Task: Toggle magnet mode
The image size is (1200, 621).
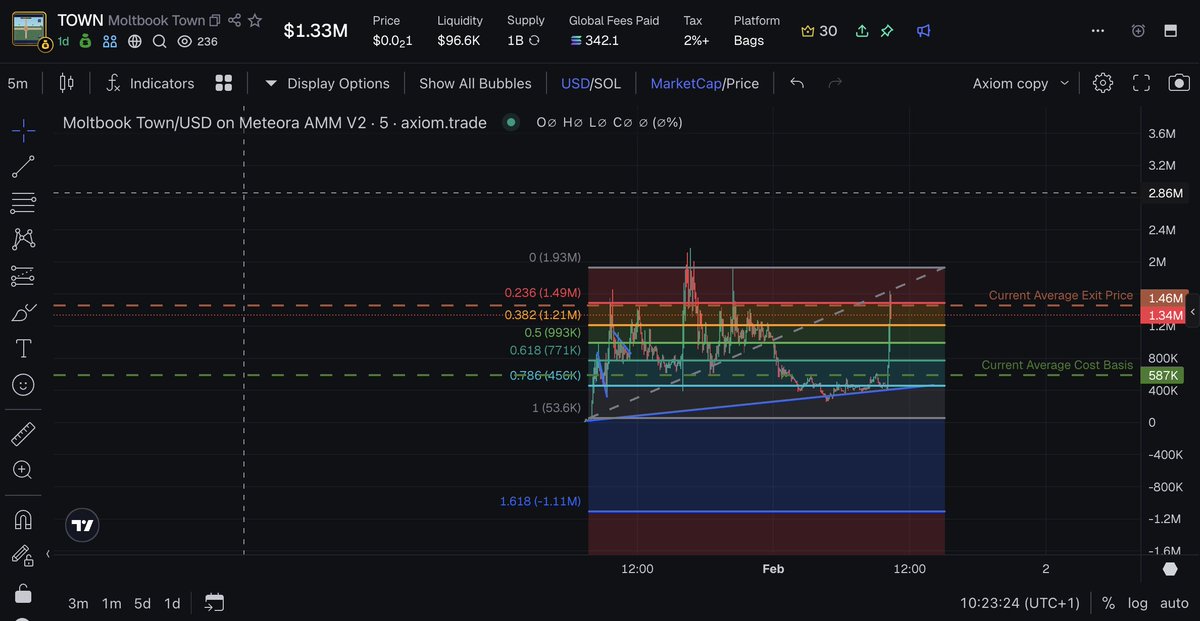Action: (x=23, y=520)
